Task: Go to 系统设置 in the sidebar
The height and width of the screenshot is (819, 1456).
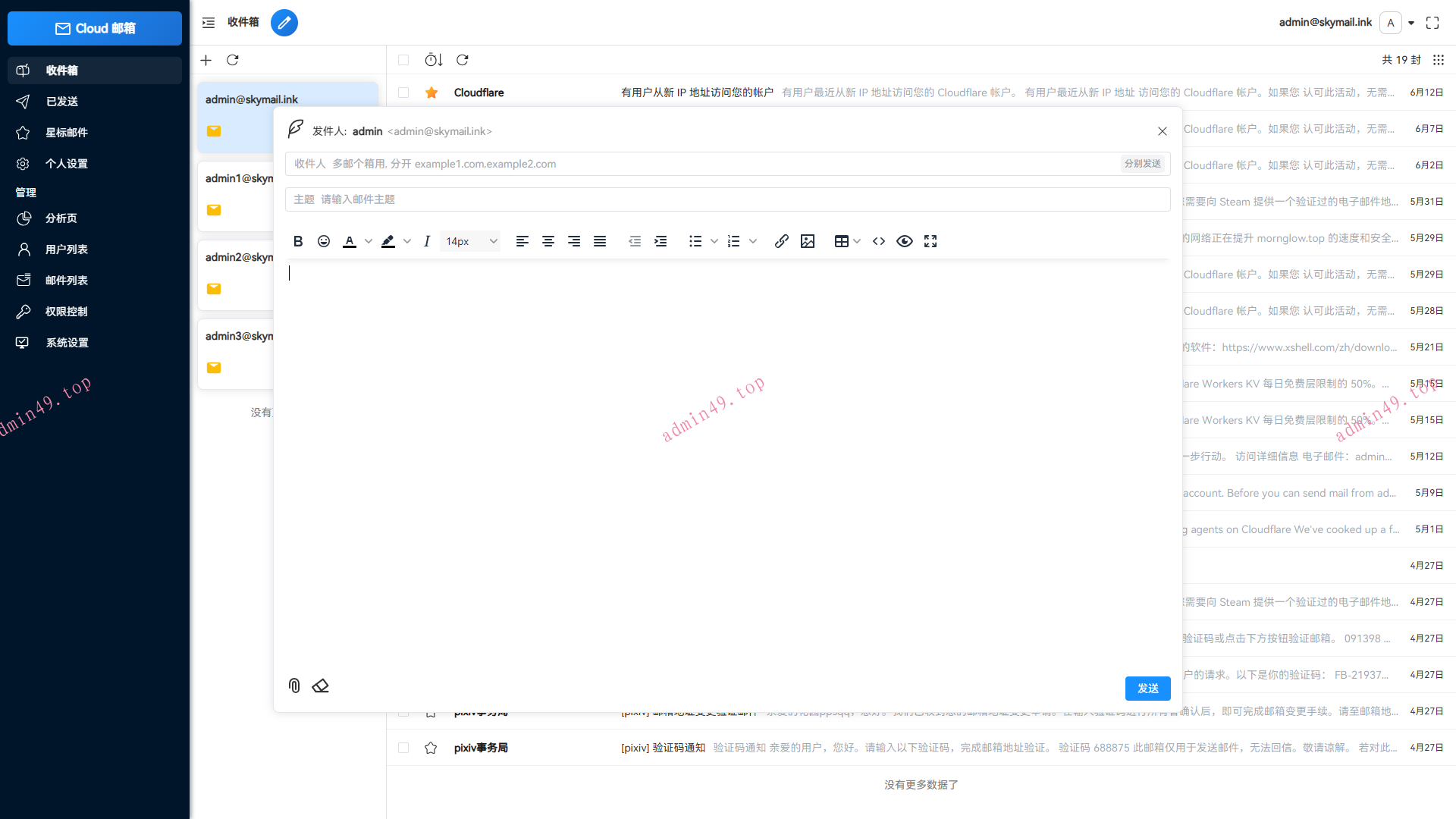Action: (x=67, y=343)
